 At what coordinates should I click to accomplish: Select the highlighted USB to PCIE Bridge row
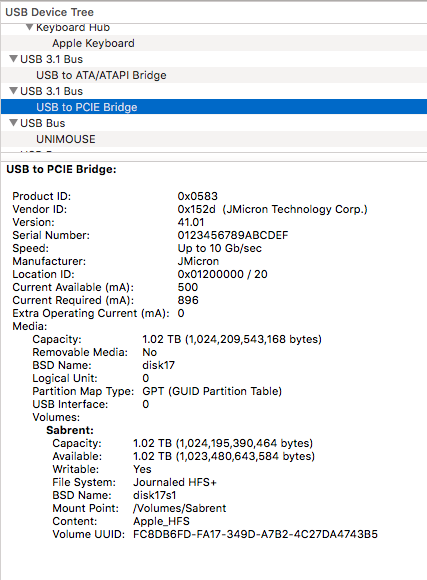pos(214,107)
